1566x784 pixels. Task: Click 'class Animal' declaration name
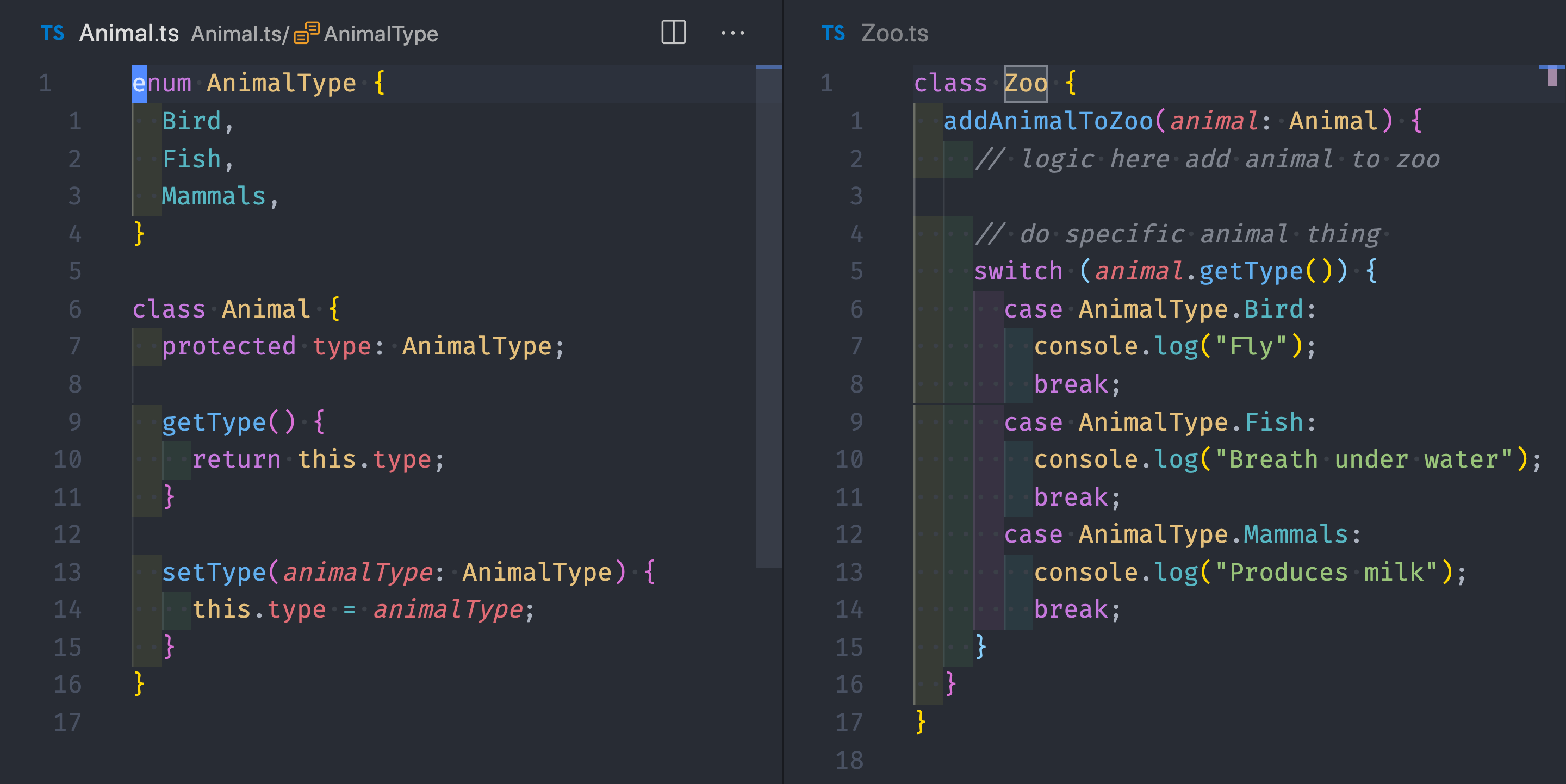(266, 309)
